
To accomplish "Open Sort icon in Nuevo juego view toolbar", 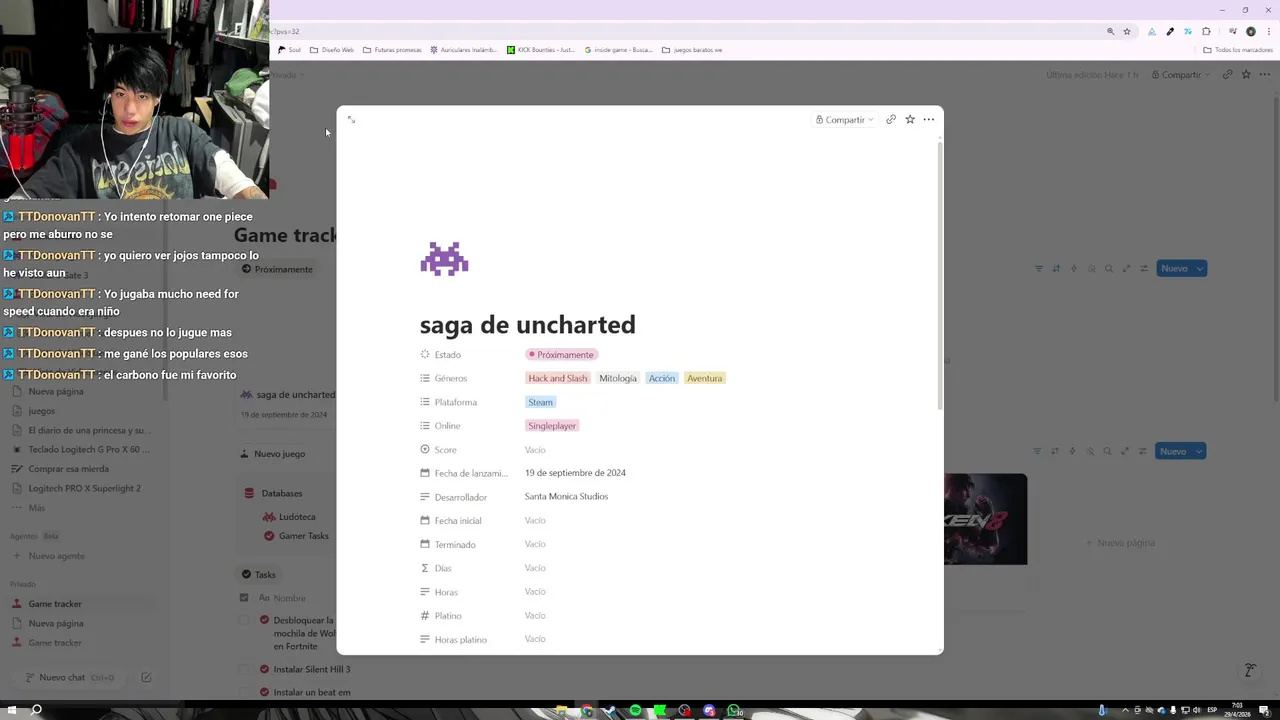I will click(x=1055, y=451).
